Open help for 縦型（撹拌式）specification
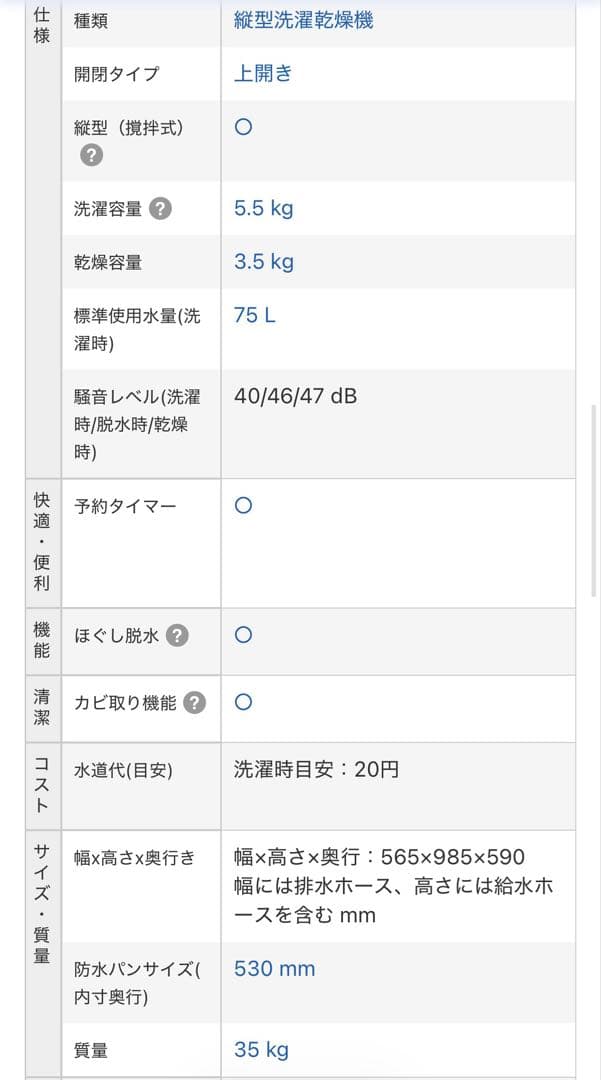This screenshot has width=601, height=1080. point(91,154)
